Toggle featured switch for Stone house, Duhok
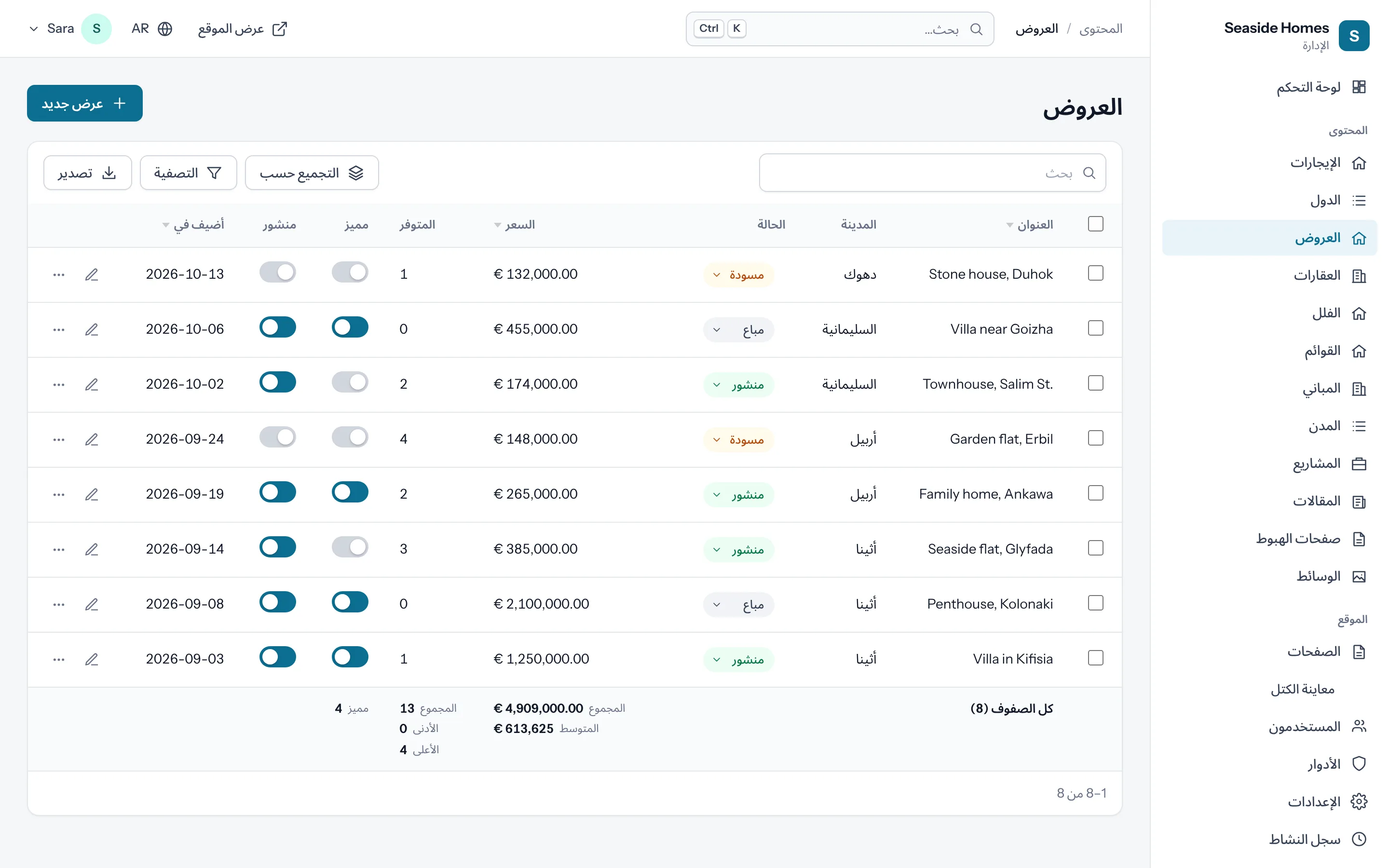The height and width of the screenshot is (868, 1389). tap(350, 272)
